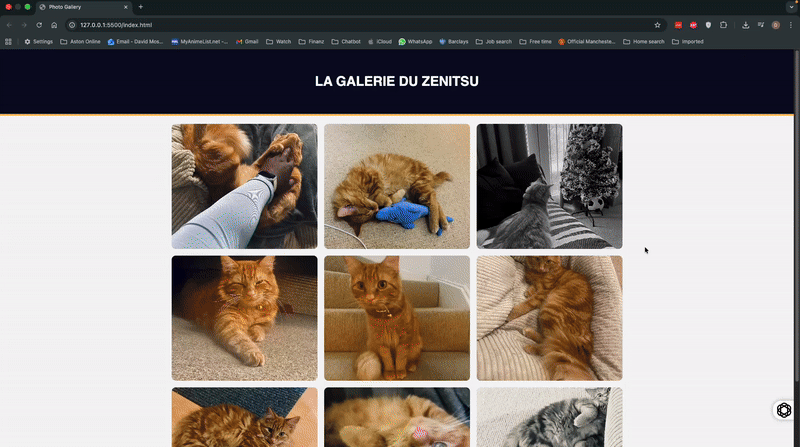Open the Chrome three-dot menu
The height and width of the screenshot is (447, 800).
coord(791,25)
